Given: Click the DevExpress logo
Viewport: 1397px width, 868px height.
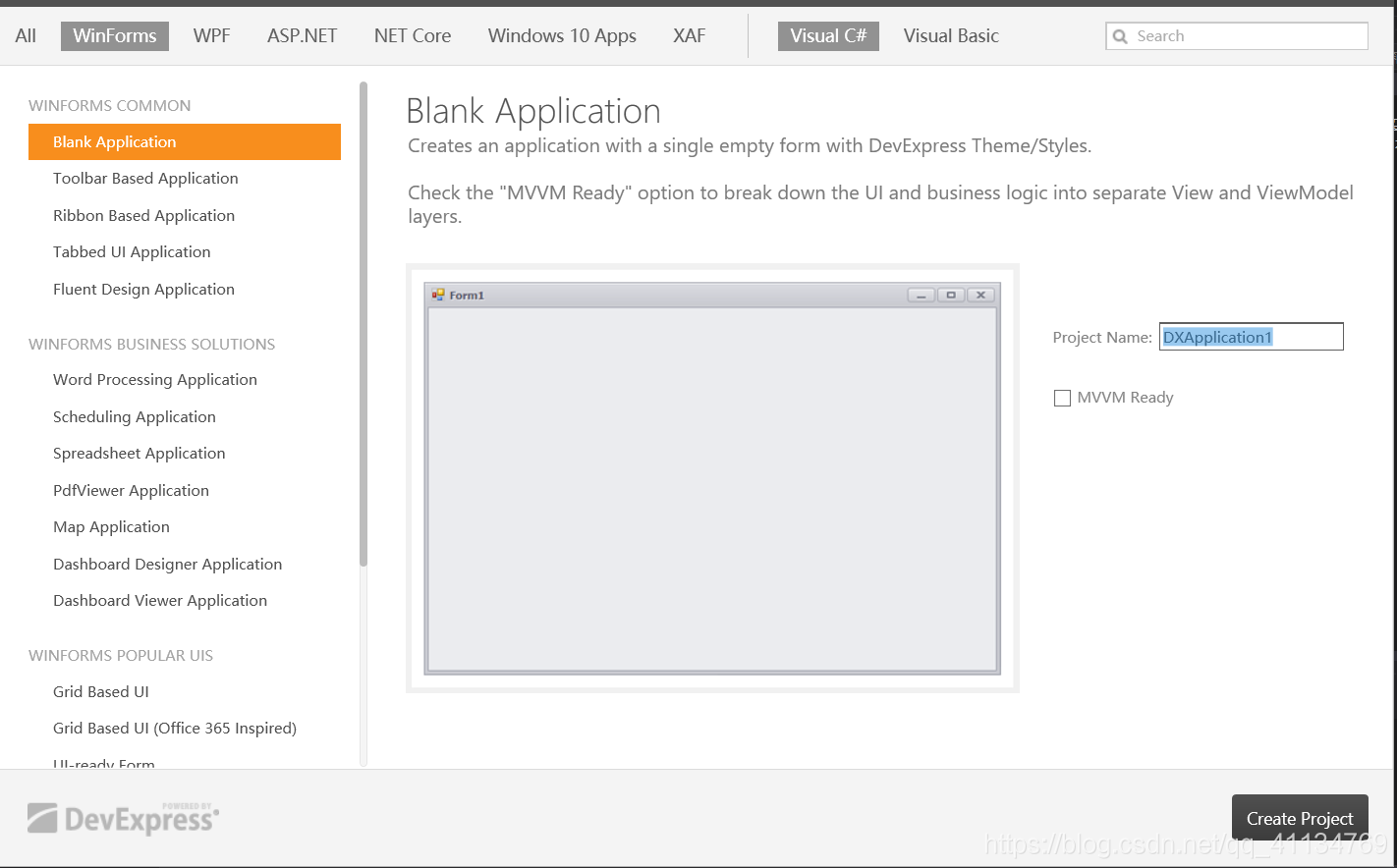Looking at the screenshot, I should 124,818.
